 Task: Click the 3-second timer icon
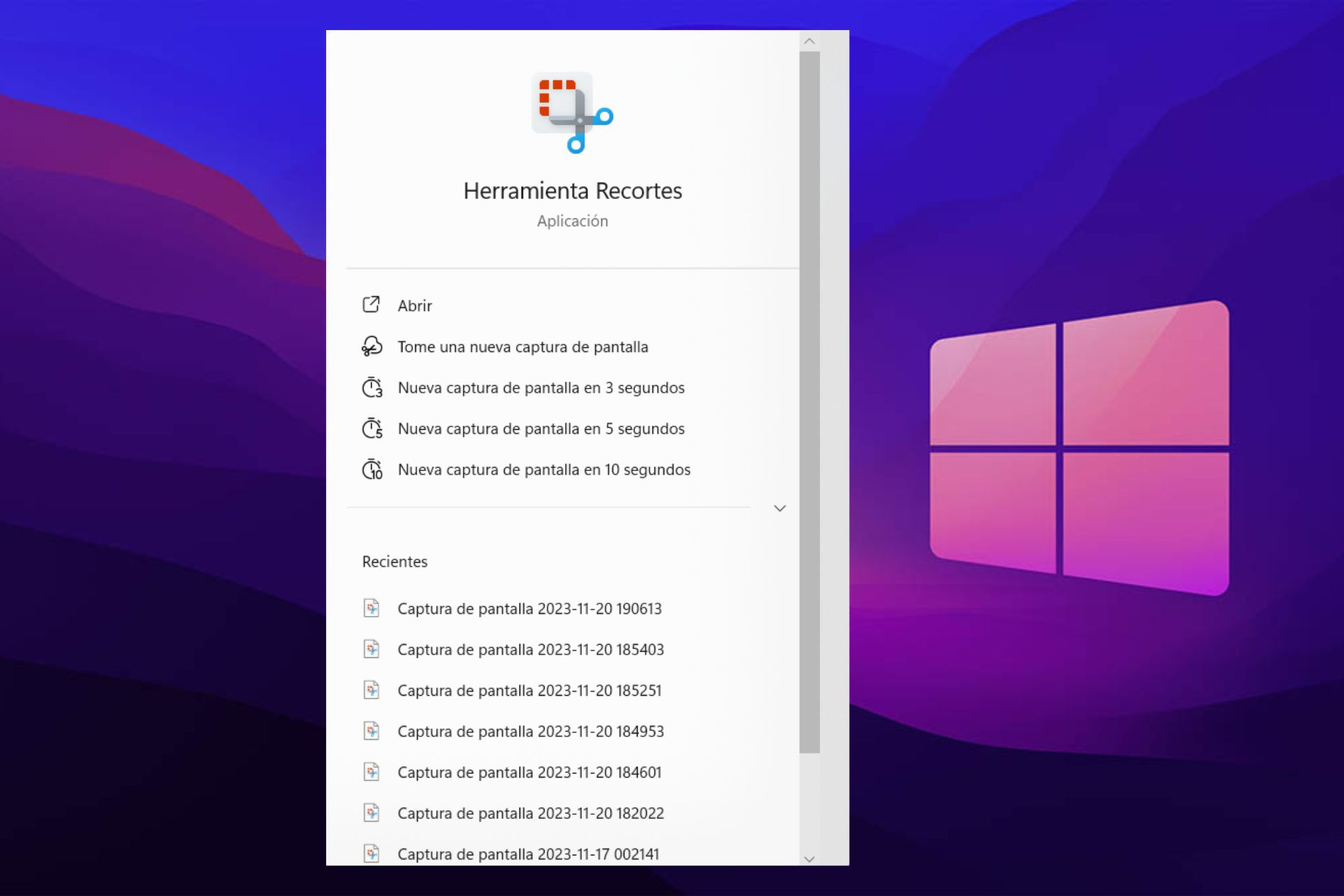[372, 387]
